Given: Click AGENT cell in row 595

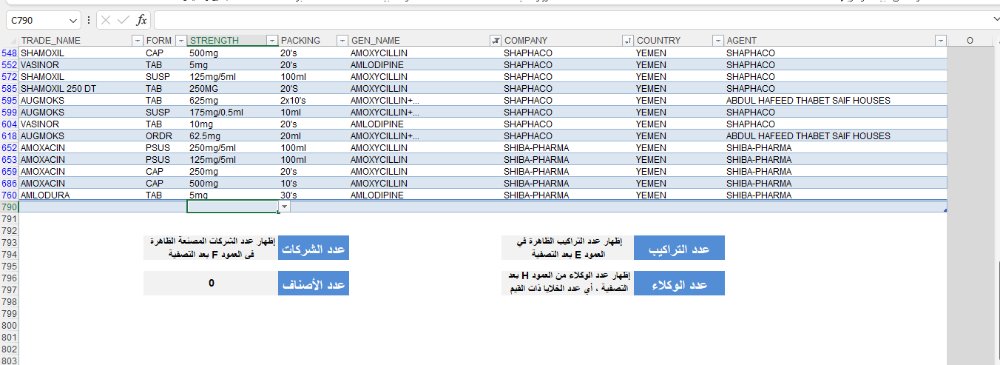Looking at the screenshot, I should tap(835, 100).
